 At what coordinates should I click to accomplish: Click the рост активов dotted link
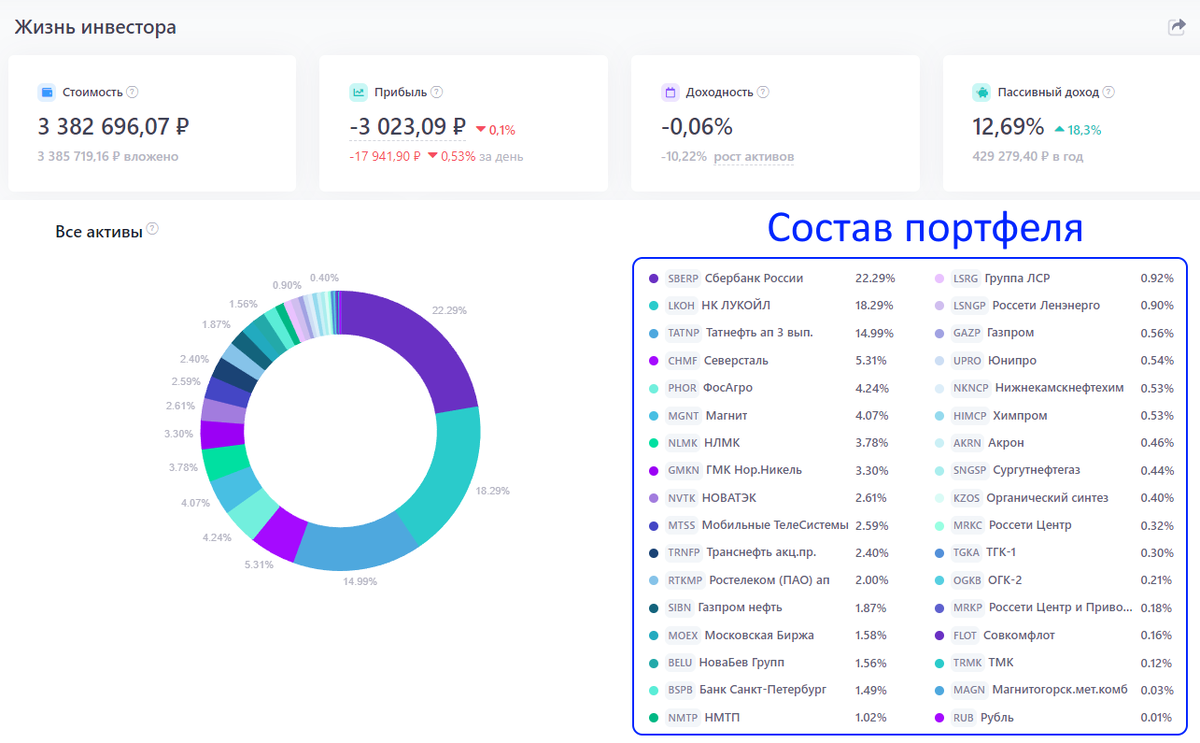click(x=754, y=157)
